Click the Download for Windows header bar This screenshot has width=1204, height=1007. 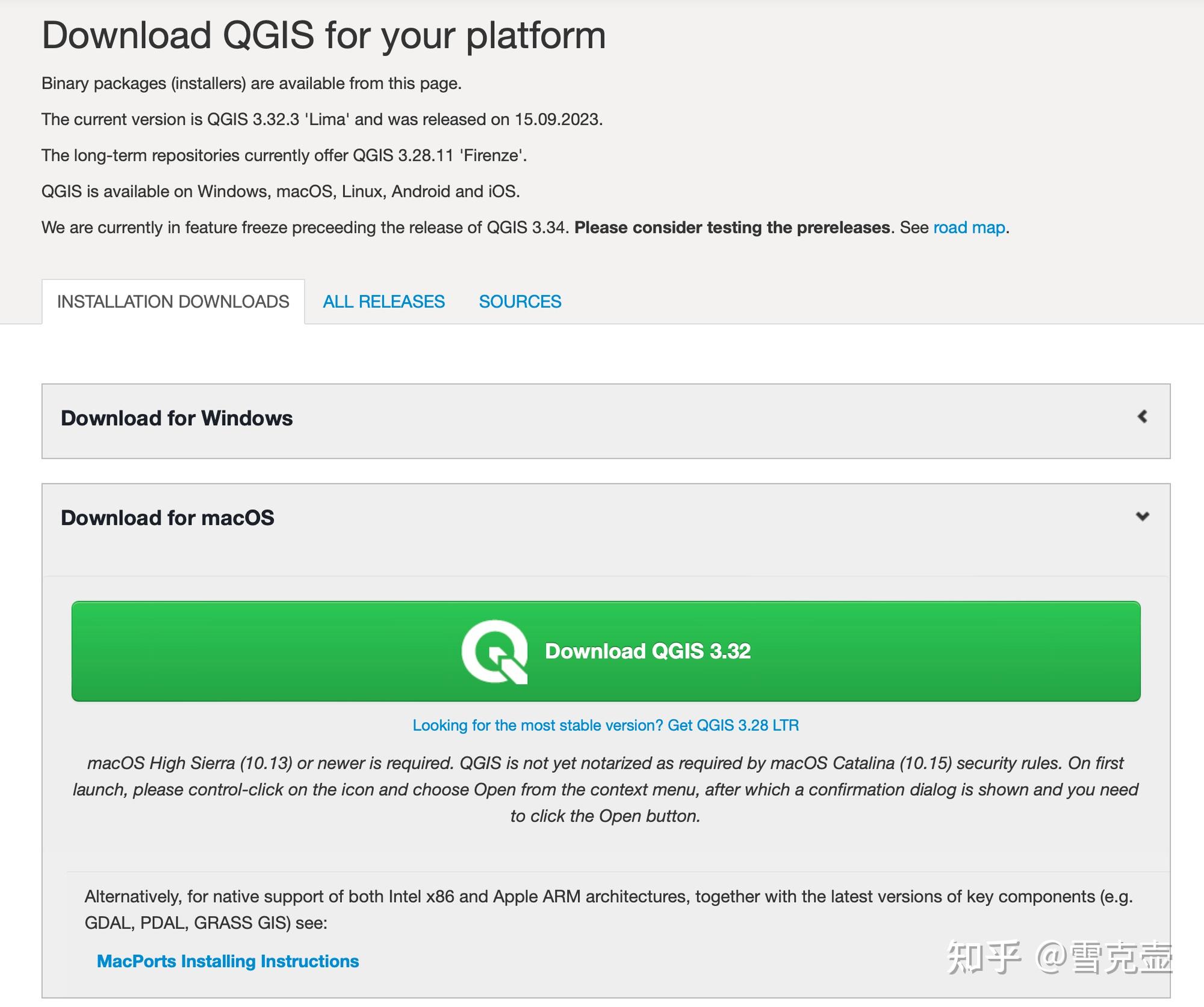coord(177,418)
